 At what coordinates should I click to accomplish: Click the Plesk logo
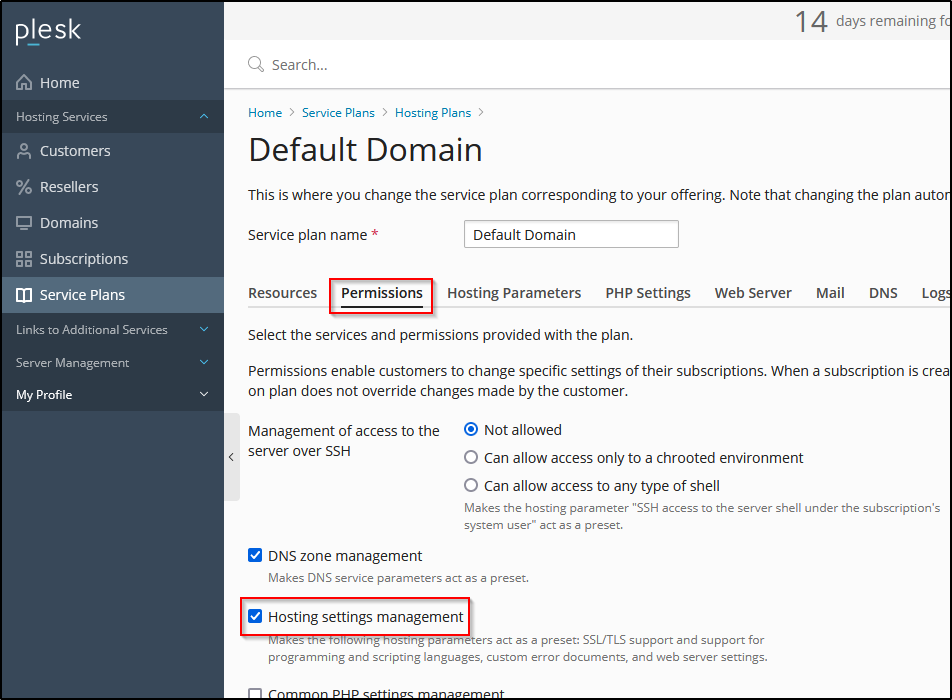click(x=48, y=32)
